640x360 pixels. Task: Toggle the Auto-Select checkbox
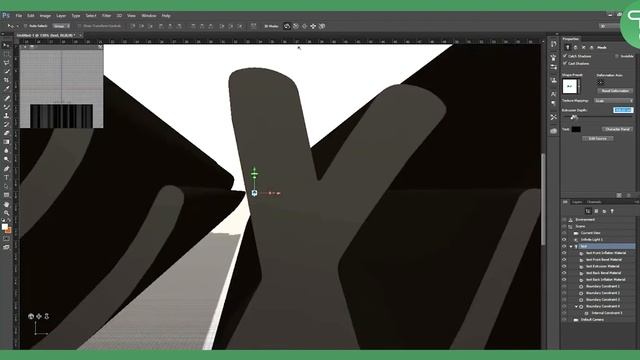(25, 26)
